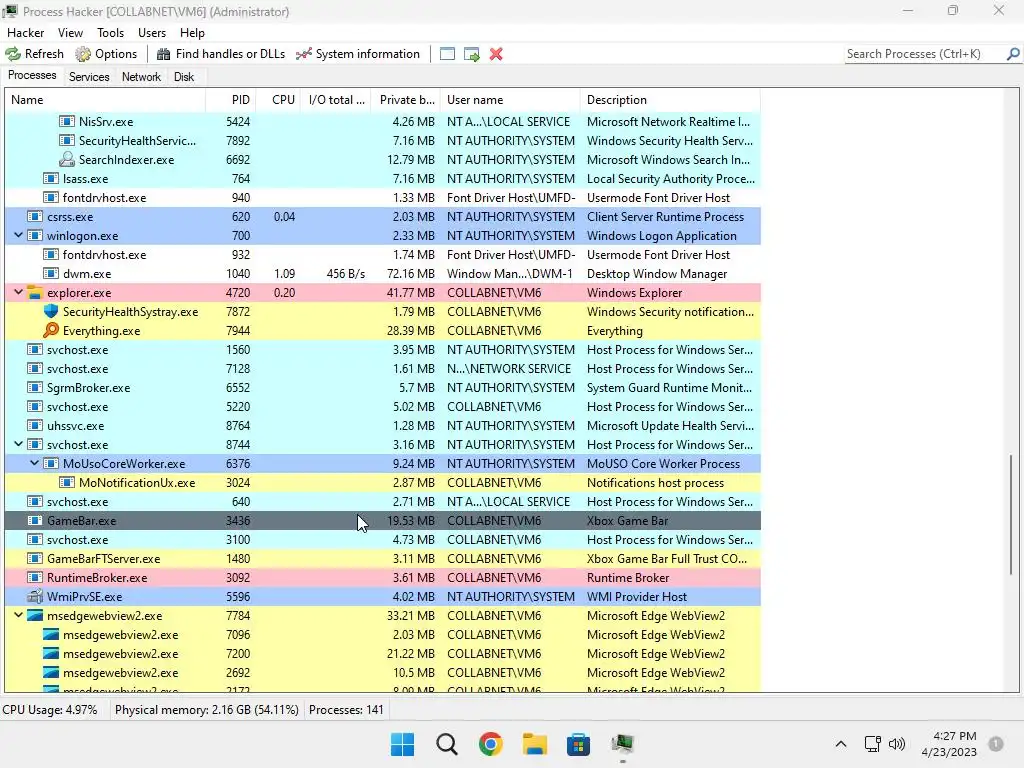Click the SearchIndexer.exe icon
The width and height of the screenshot is (1024, 768).
[x=67, y=159]
